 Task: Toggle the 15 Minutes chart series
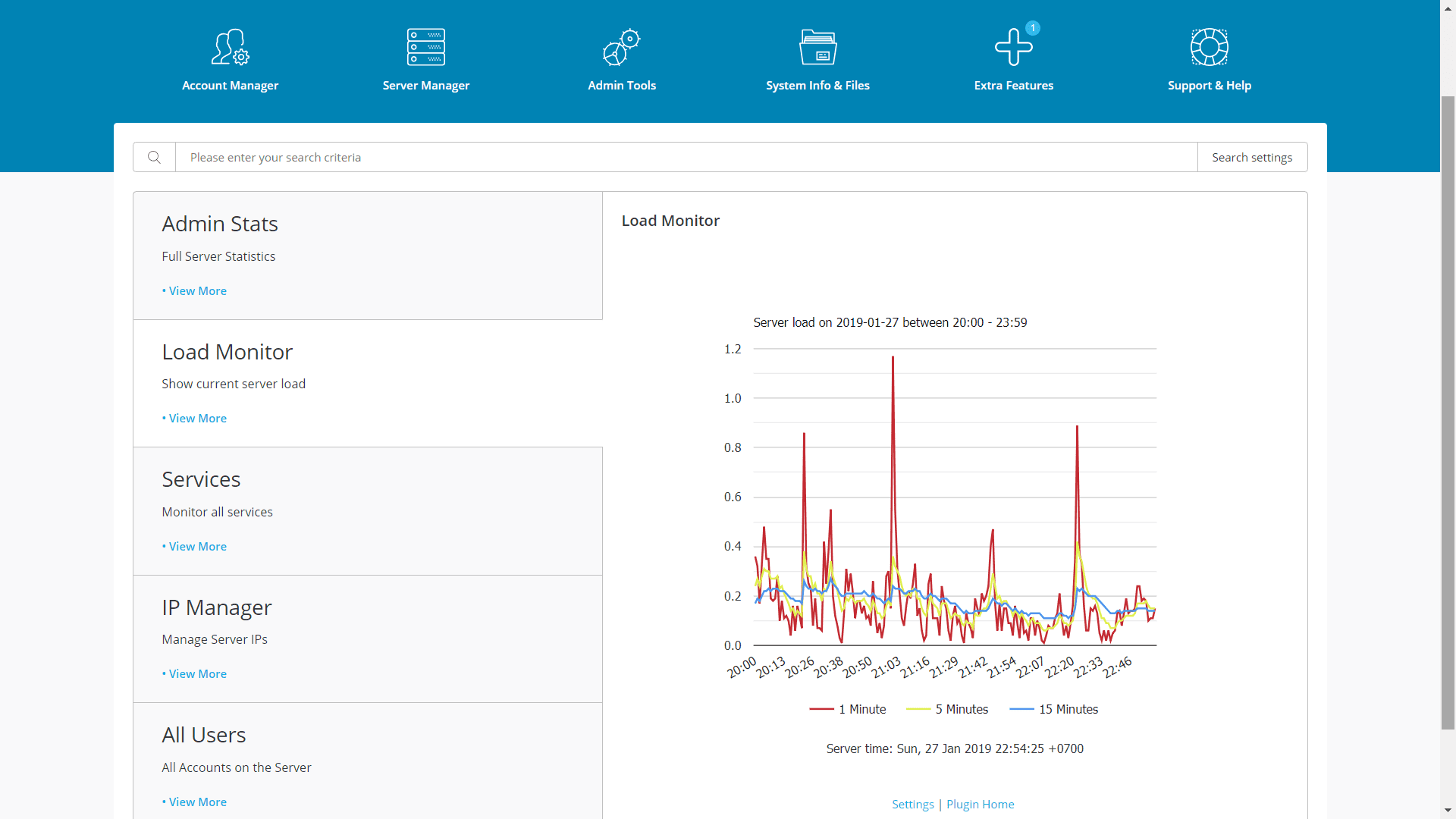(x=1054, y=709)
